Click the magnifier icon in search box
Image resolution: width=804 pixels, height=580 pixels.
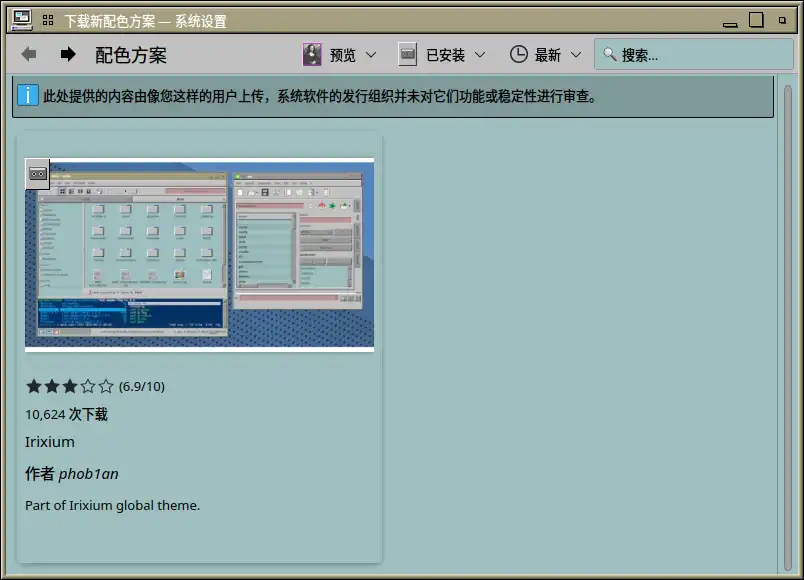point(609,55)
